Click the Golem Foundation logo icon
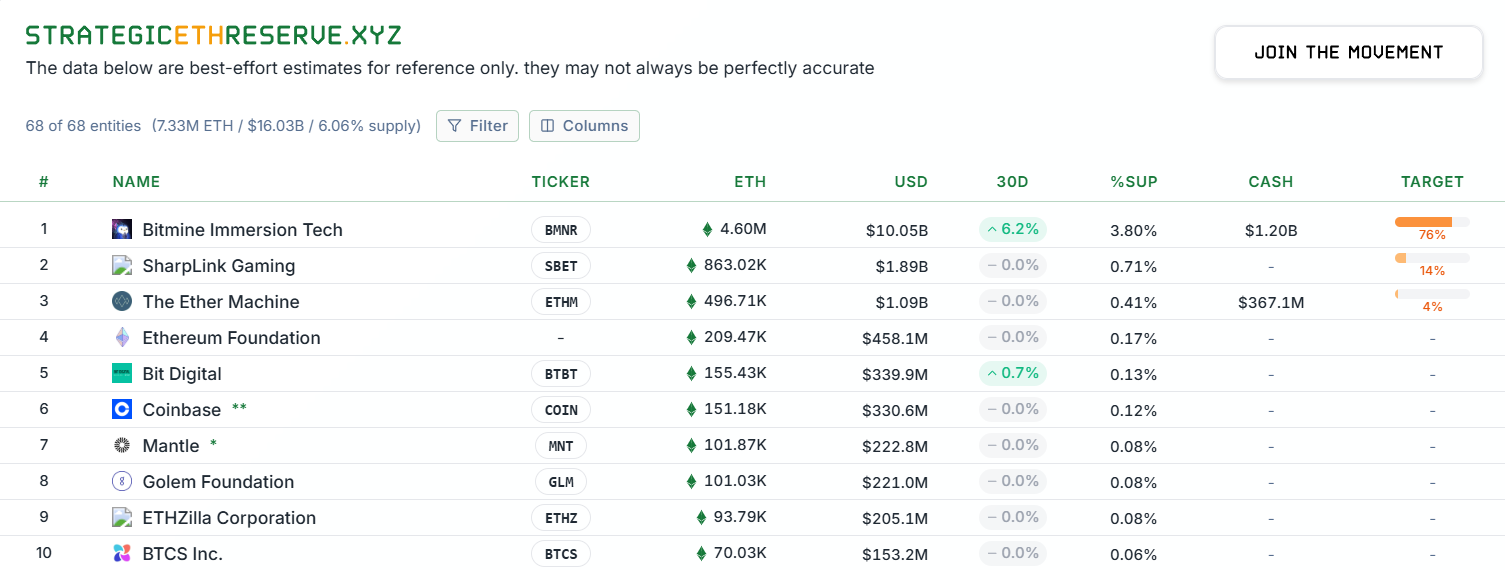The height and width of the screenshot is (570, 1505). 122,481
